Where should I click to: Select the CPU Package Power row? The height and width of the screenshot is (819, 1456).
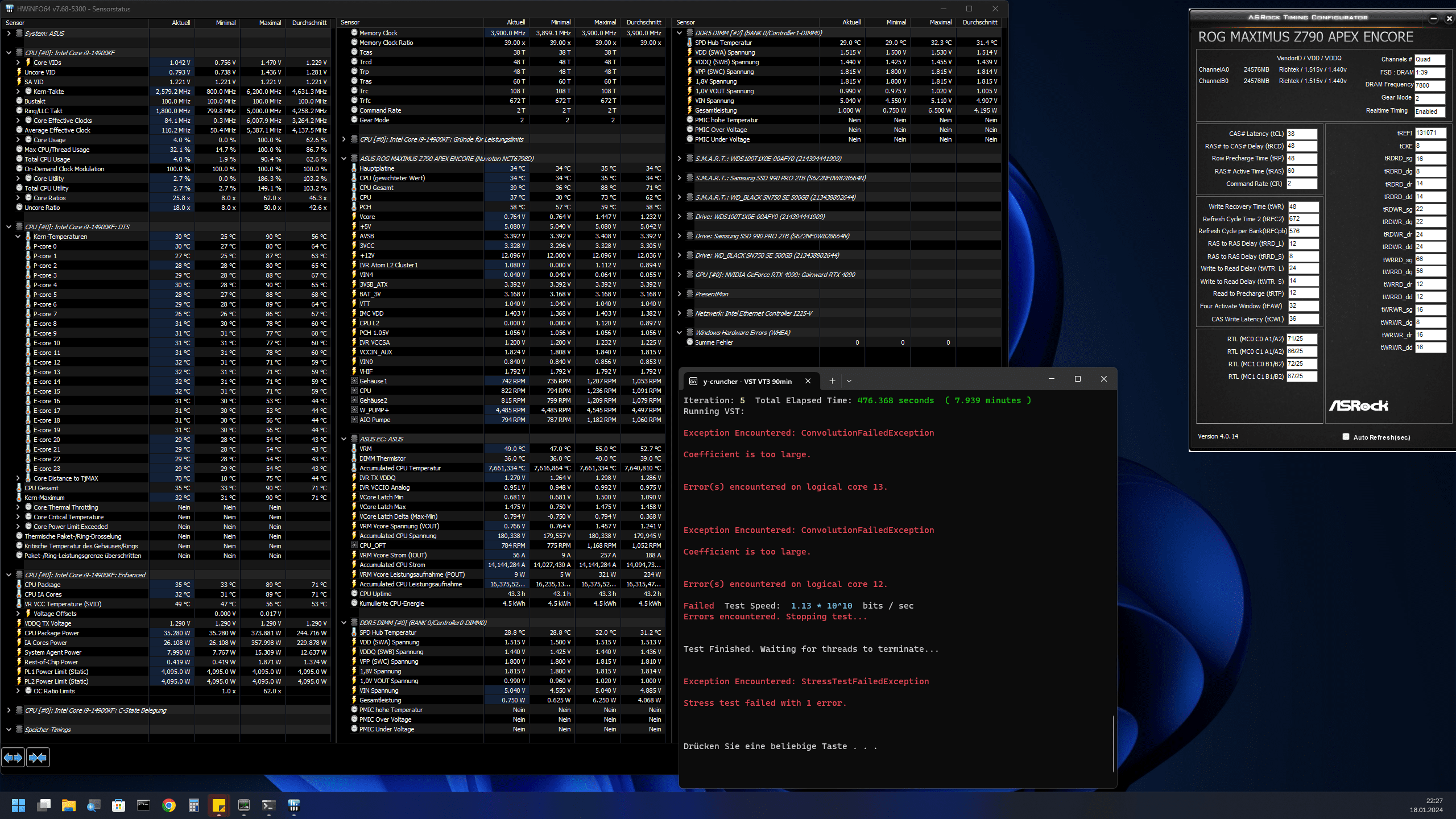166,633
